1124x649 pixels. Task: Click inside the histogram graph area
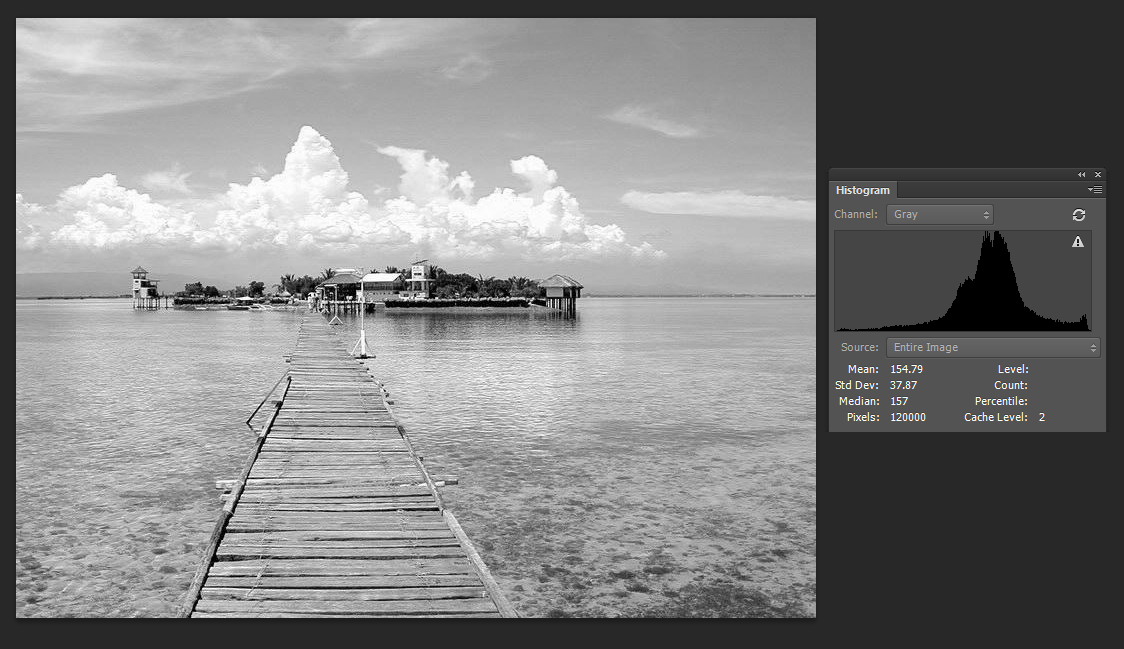pos(963,280)
